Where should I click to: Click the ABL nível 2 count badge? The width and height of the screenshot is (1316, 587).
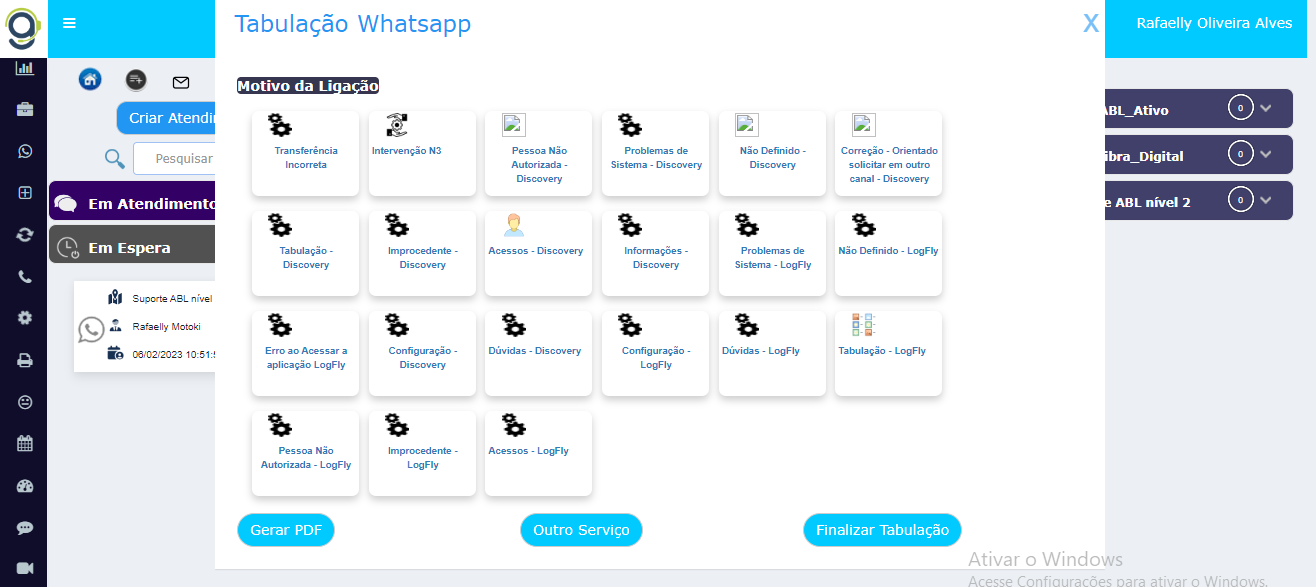pyautogui.click(x=1240, y=200)
